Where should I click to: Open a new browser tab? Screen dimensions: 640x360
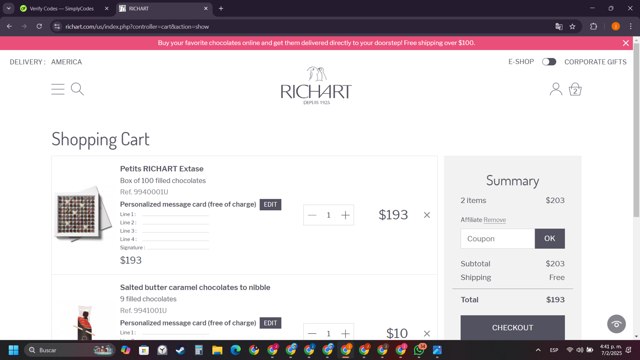point(221,9)
